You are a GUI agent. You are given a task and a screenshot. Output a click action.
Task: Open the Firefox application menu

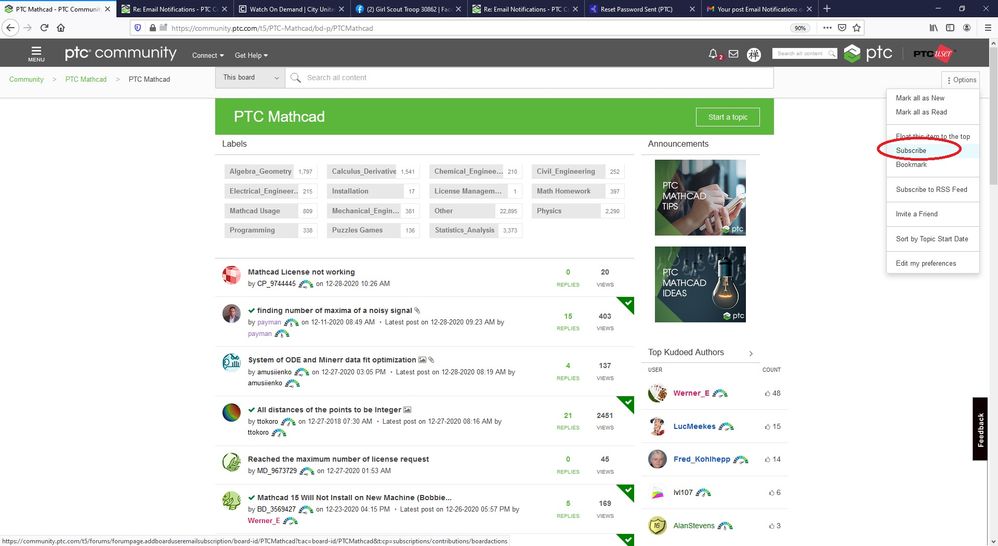[988, 27]
